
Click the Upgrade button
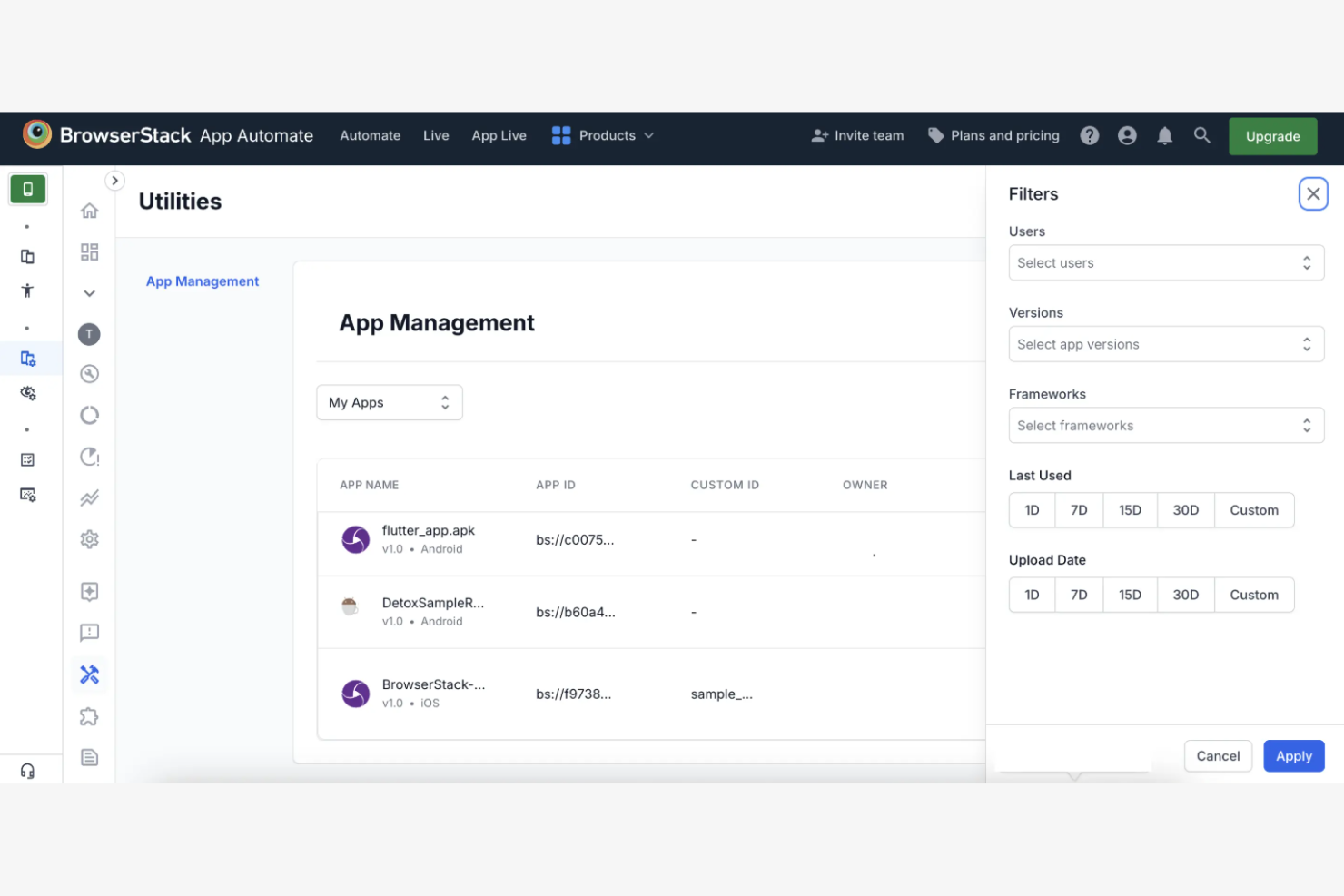(1272, 136)
